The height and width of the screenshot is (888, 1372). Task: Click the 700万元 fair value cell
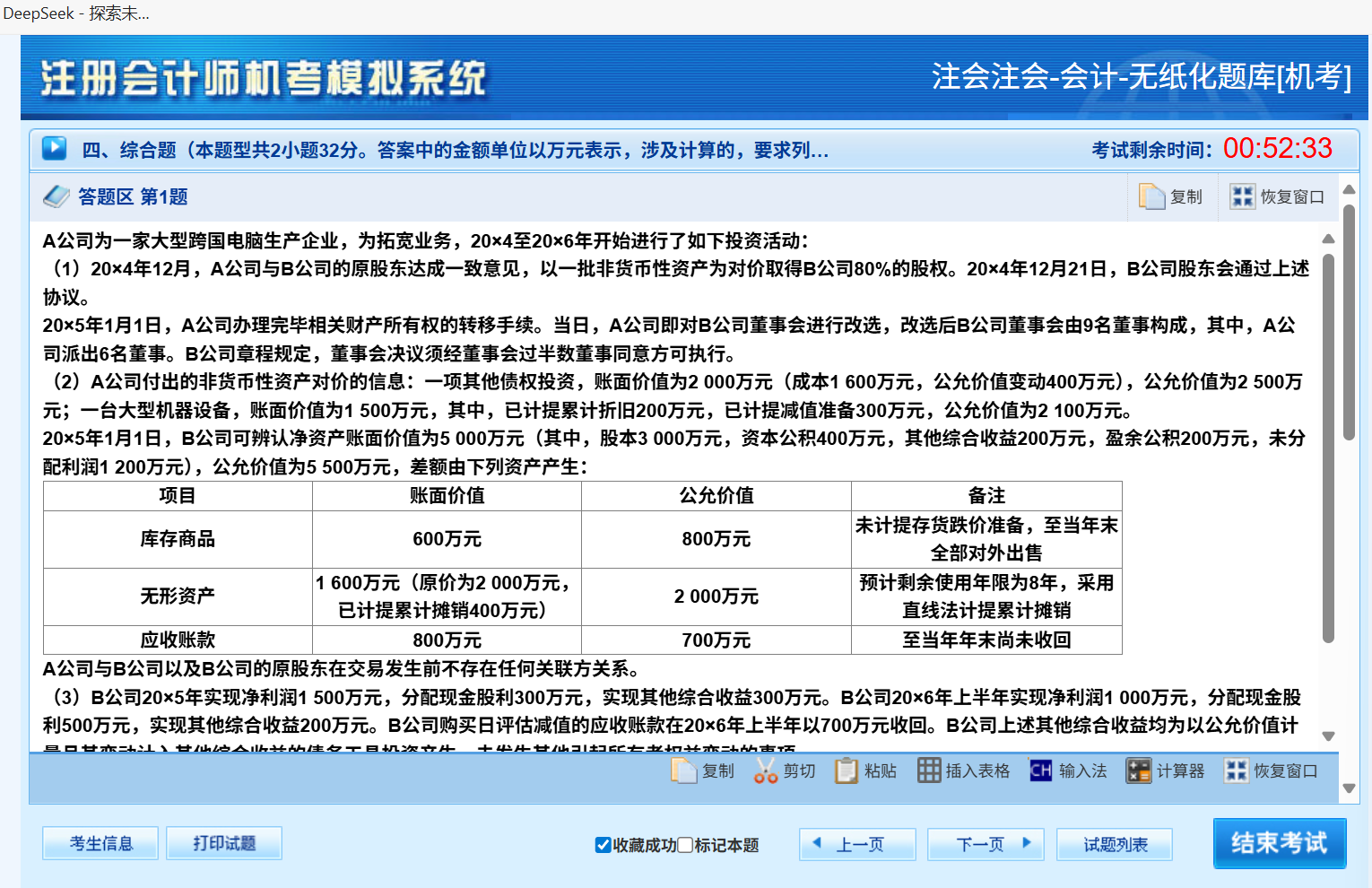(716, 640)
